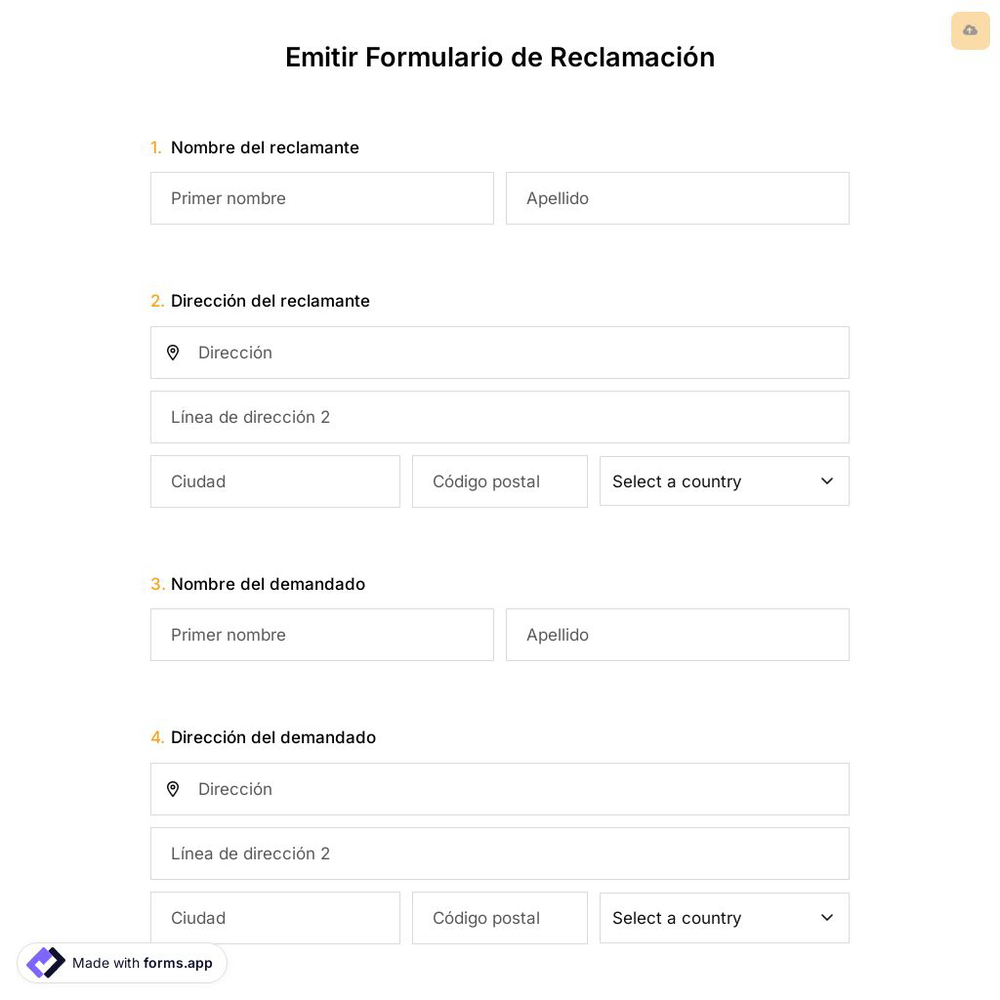The image size is (1000, 1000).
Task: Click Primer nombre field for the defendant
Action: tap(322, 634)
